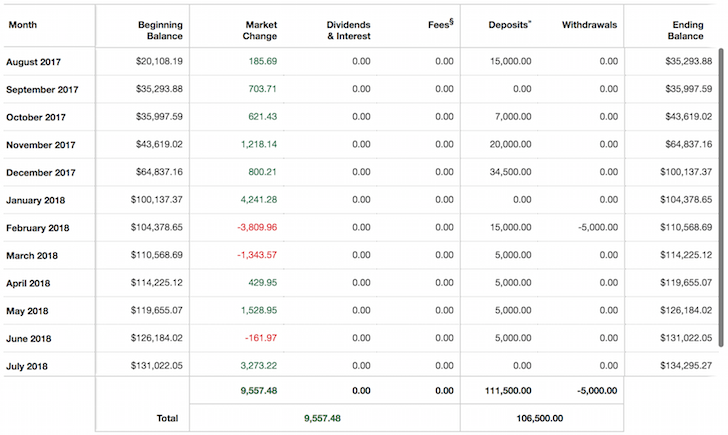Click the Withdrawals column header
This screenshot has height=435, width=728.
click(x=589, y=25)
